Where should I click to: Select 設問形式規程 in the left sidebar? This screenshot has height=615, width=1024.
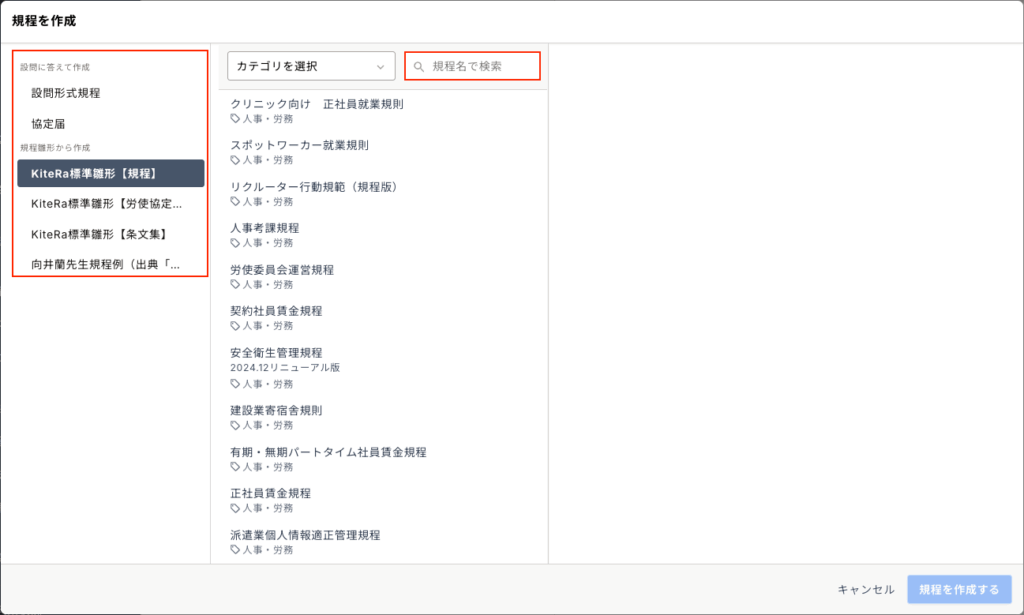tap(66, 93)
